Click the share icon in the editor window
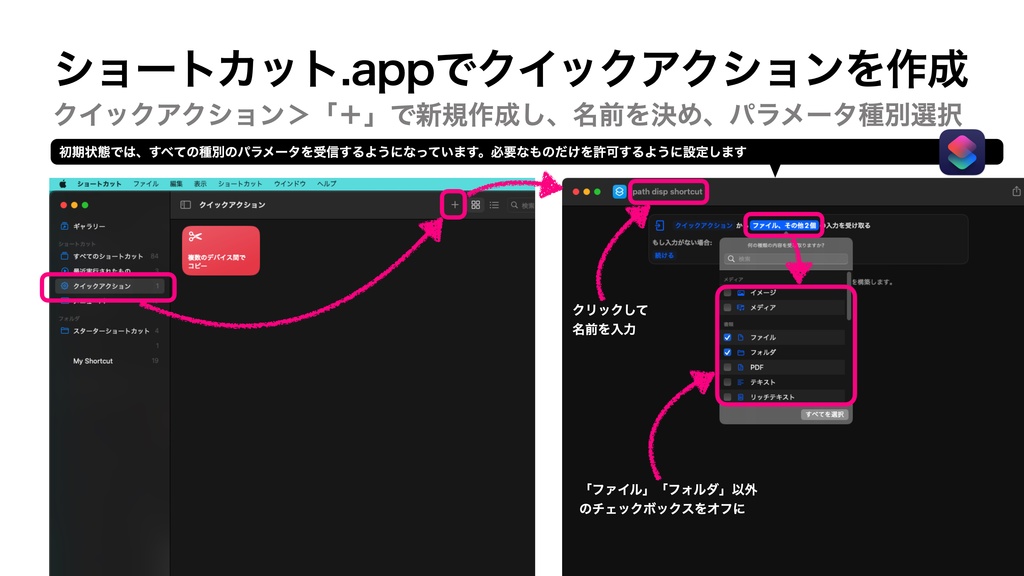 click(1017, 191)
